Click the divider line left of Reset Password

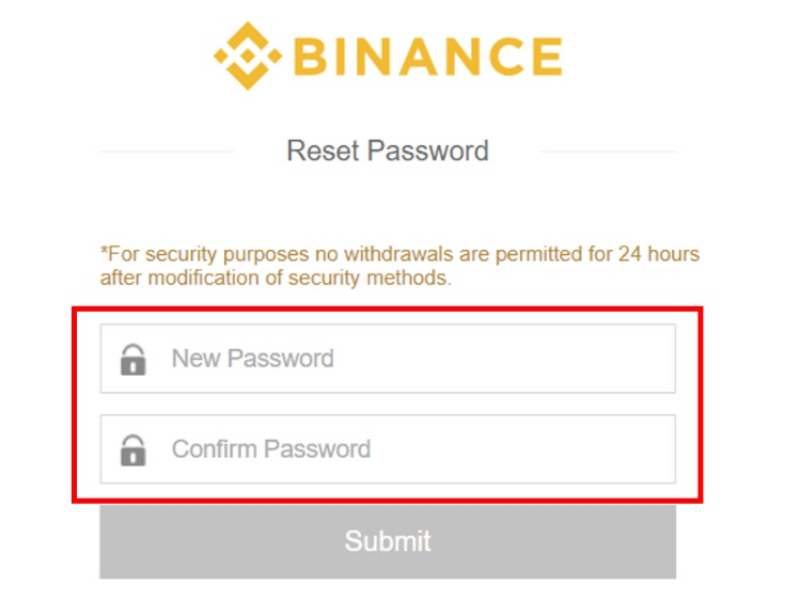pyautogui.click(x=167, y=152)
